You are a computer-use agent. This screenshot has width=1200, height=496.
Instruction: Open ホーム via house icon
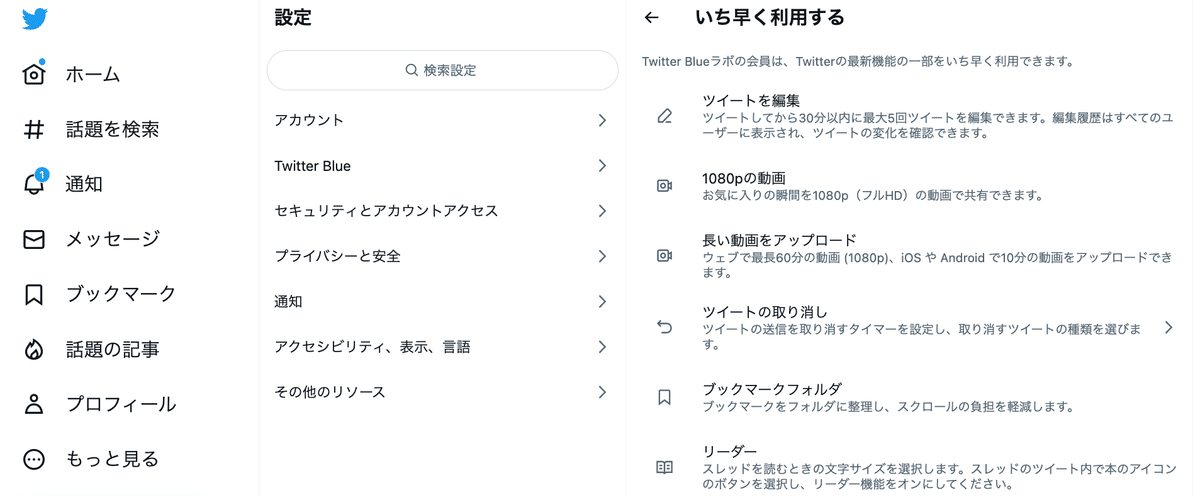point(34,74)
